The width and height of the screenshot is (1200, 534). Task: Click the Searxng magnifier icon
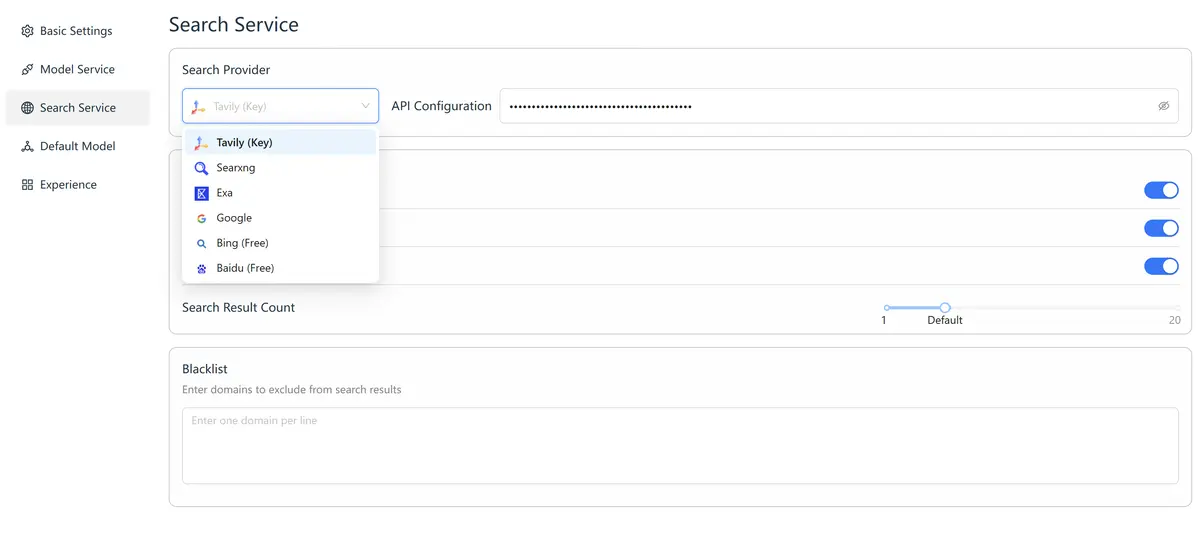(x=201, y=168)
